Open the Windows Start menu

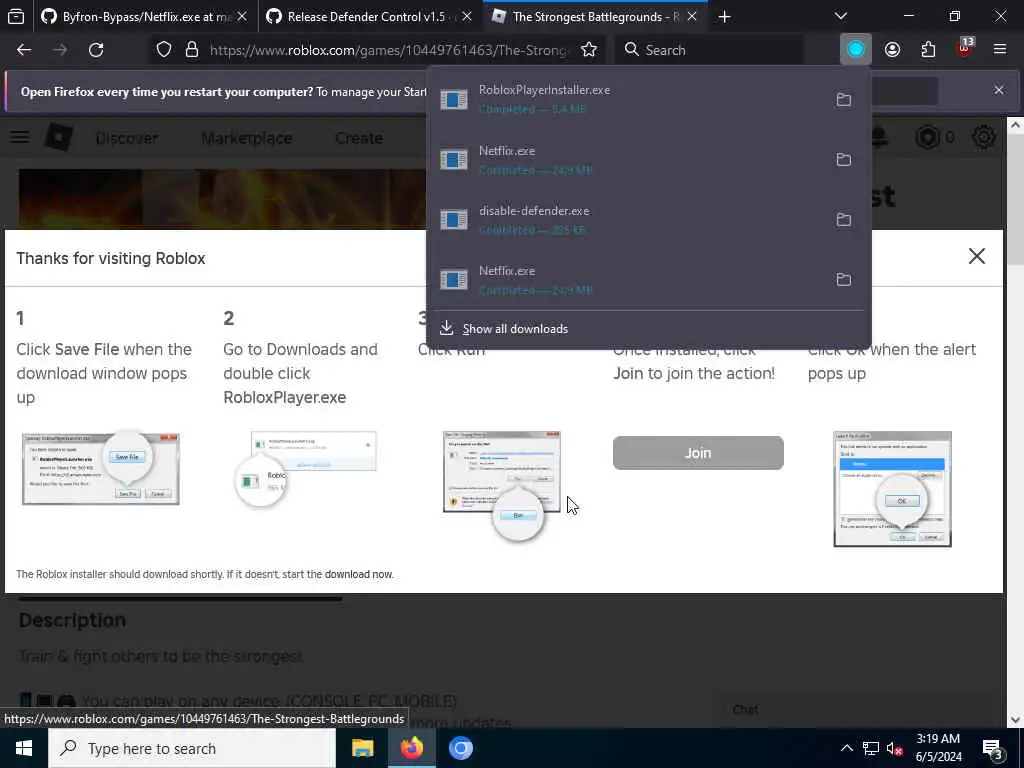24,748
